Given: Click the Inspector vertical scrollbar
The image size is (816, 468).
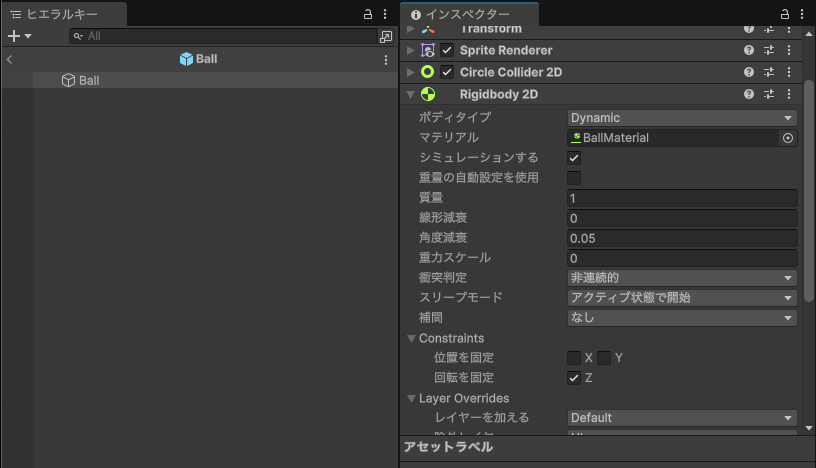Looking at the screenshot, I should click(809, 190).
